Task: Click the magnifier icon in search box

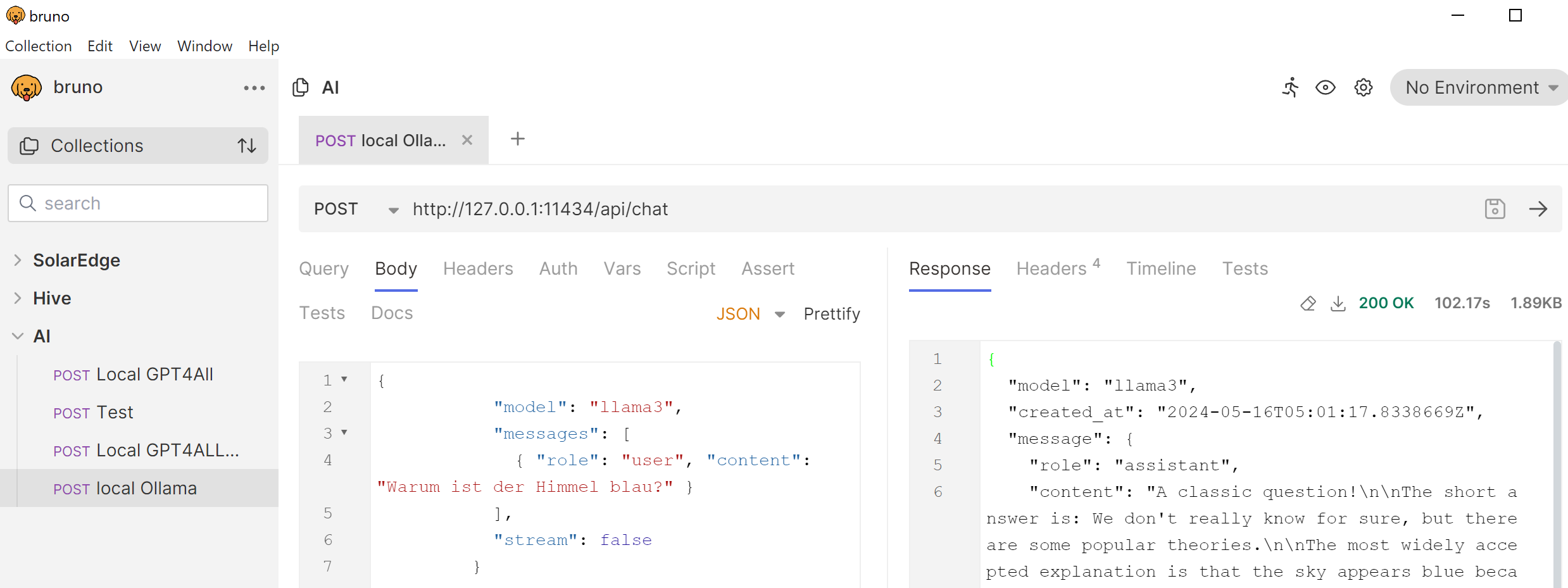Action: point(28,203)
